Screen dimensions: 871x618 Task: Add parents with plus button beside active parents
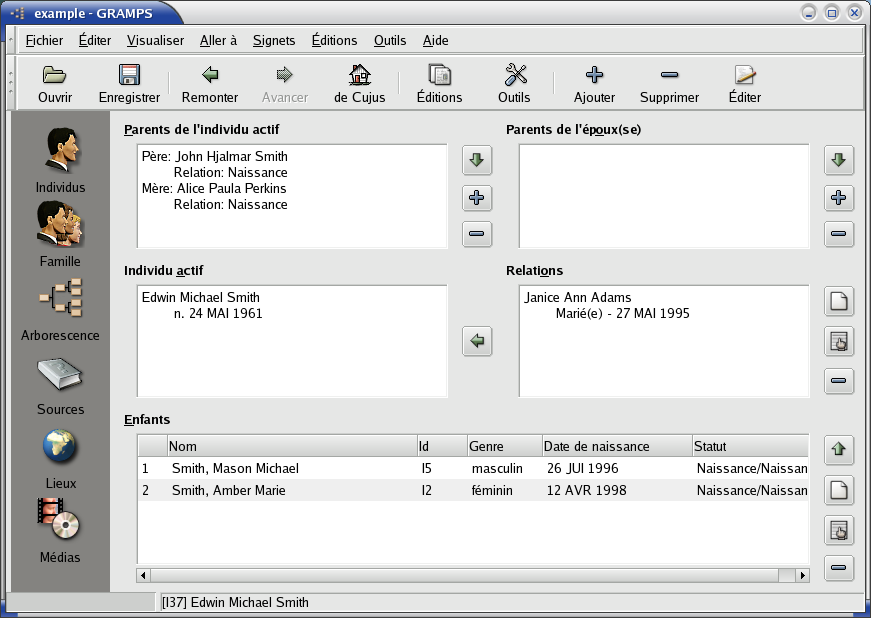coord(477,198)
